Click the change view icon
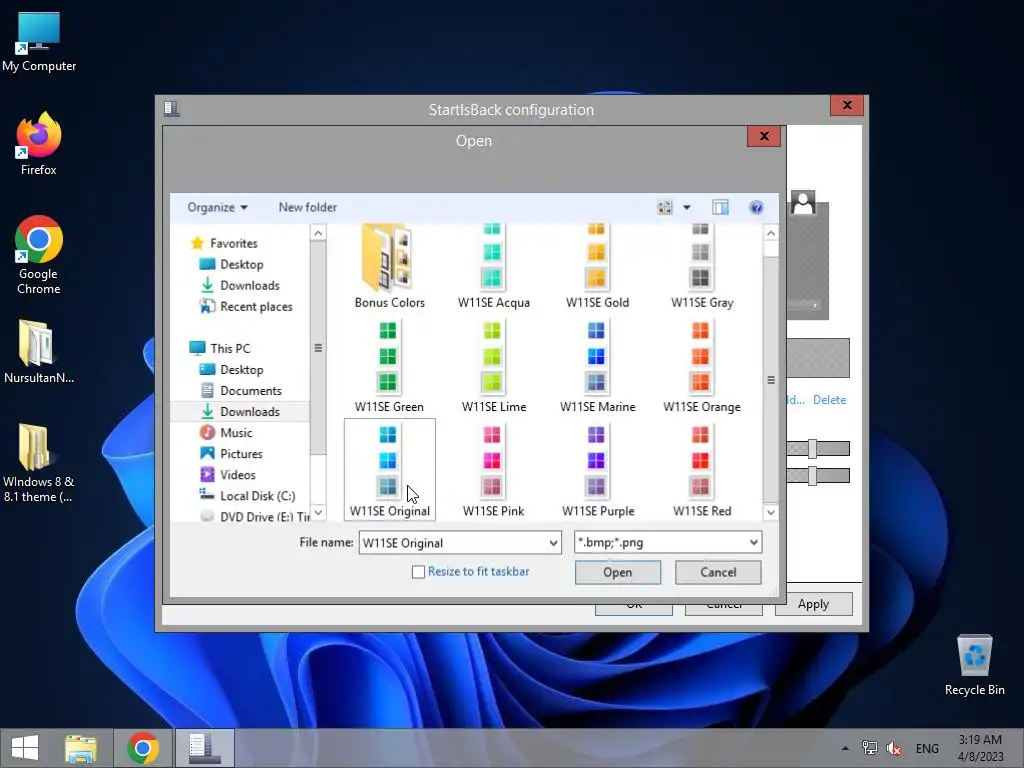This screenshot has width=1024, height=768. tap(665, 208)
